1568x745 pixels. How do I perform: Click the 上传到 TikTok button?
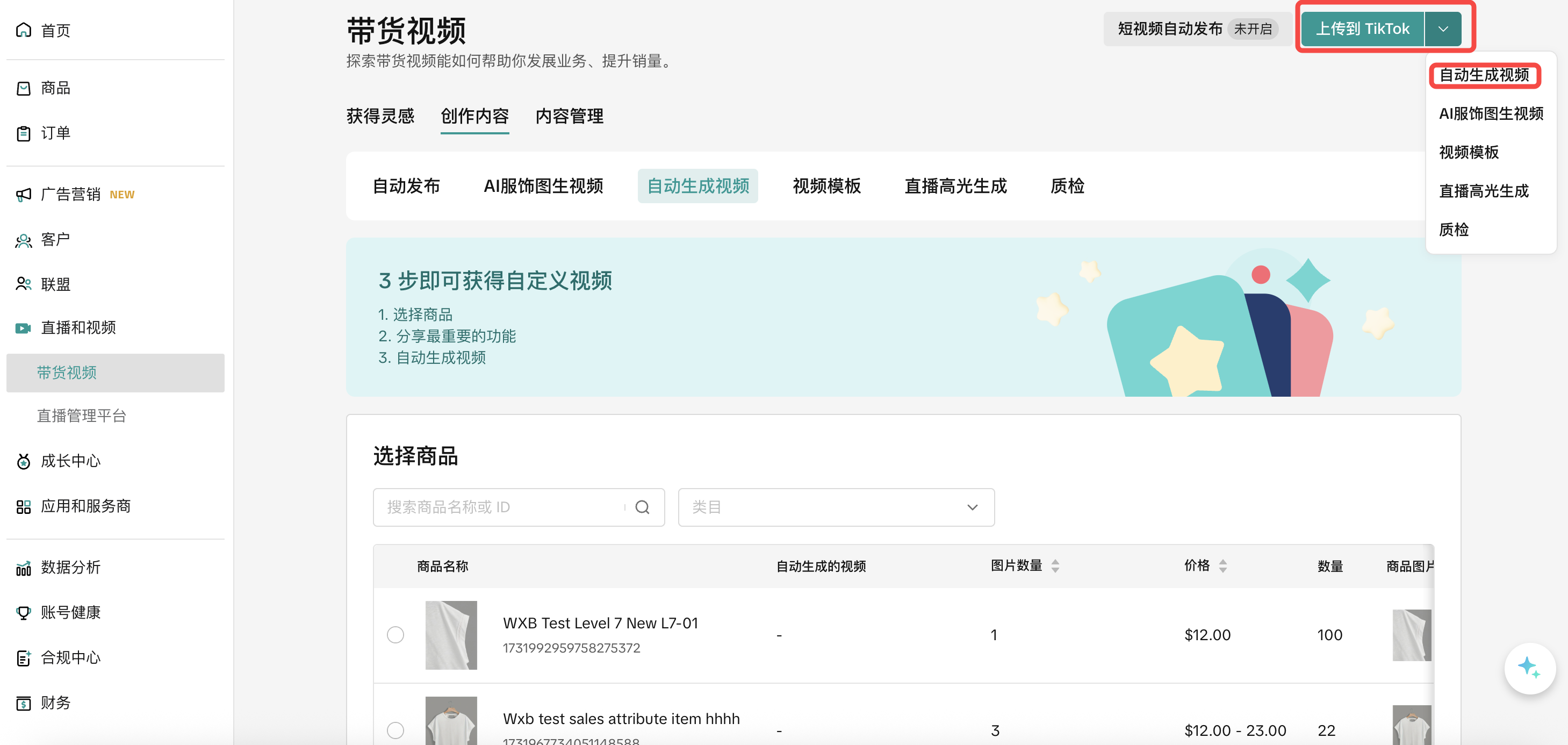[1362, 28]
